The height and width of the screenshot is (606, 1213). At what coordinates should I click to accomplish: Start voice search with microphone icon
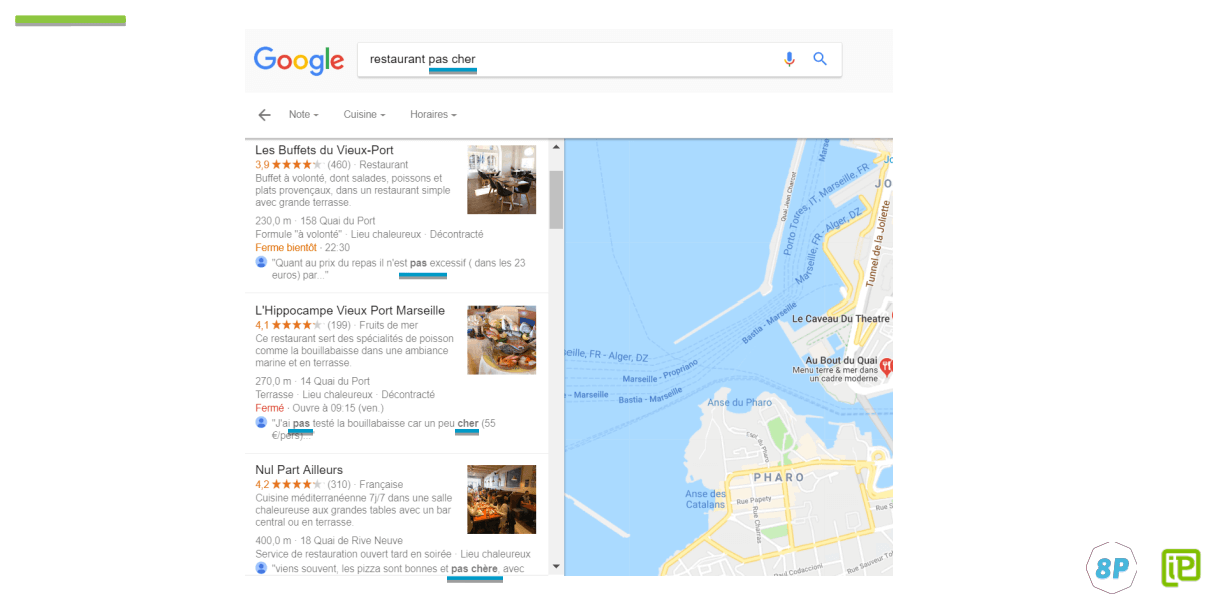click(x=789, y=59)
